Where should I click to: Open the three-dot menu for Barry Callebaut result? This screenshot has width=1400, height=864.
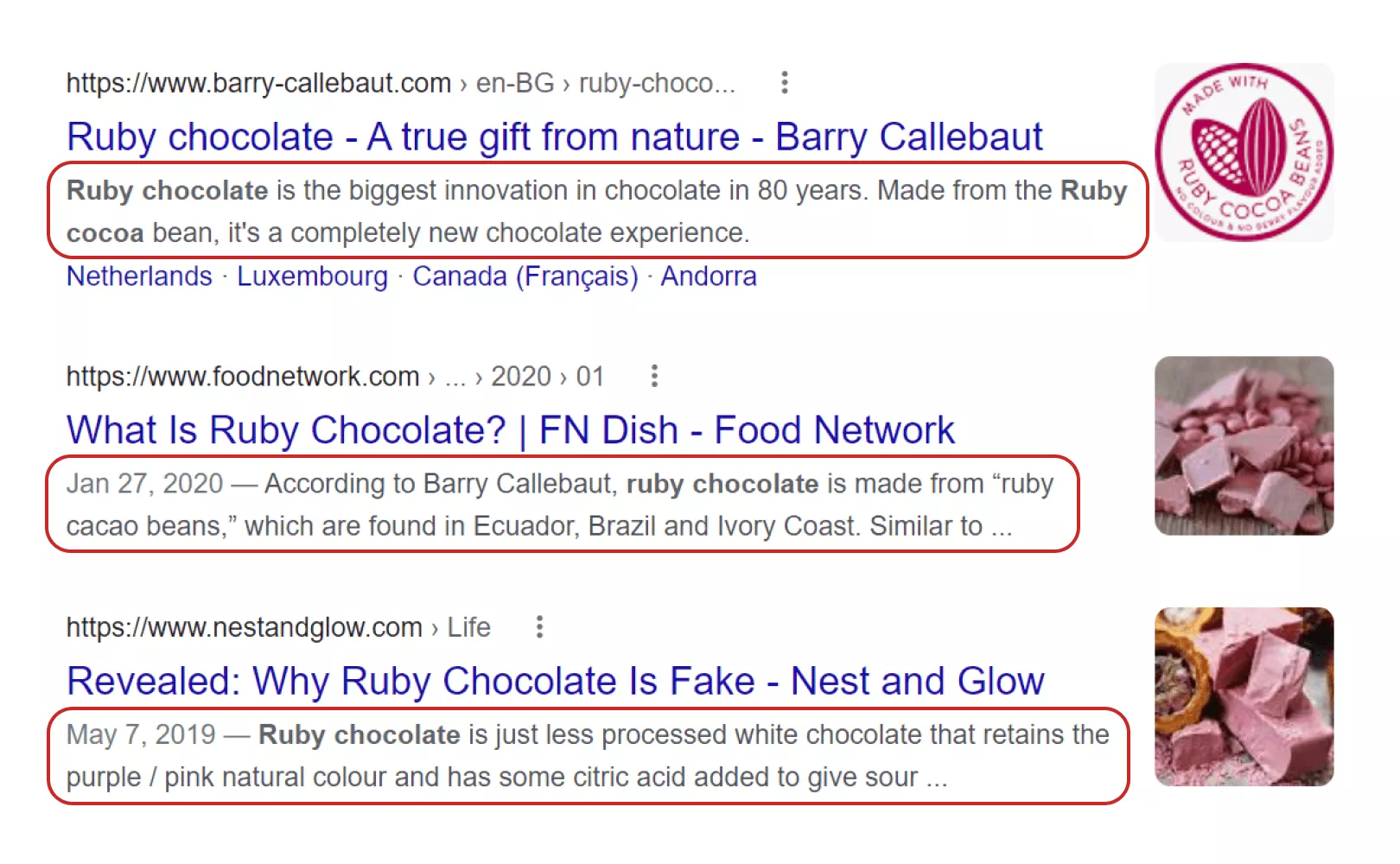[x=784, y=83]
